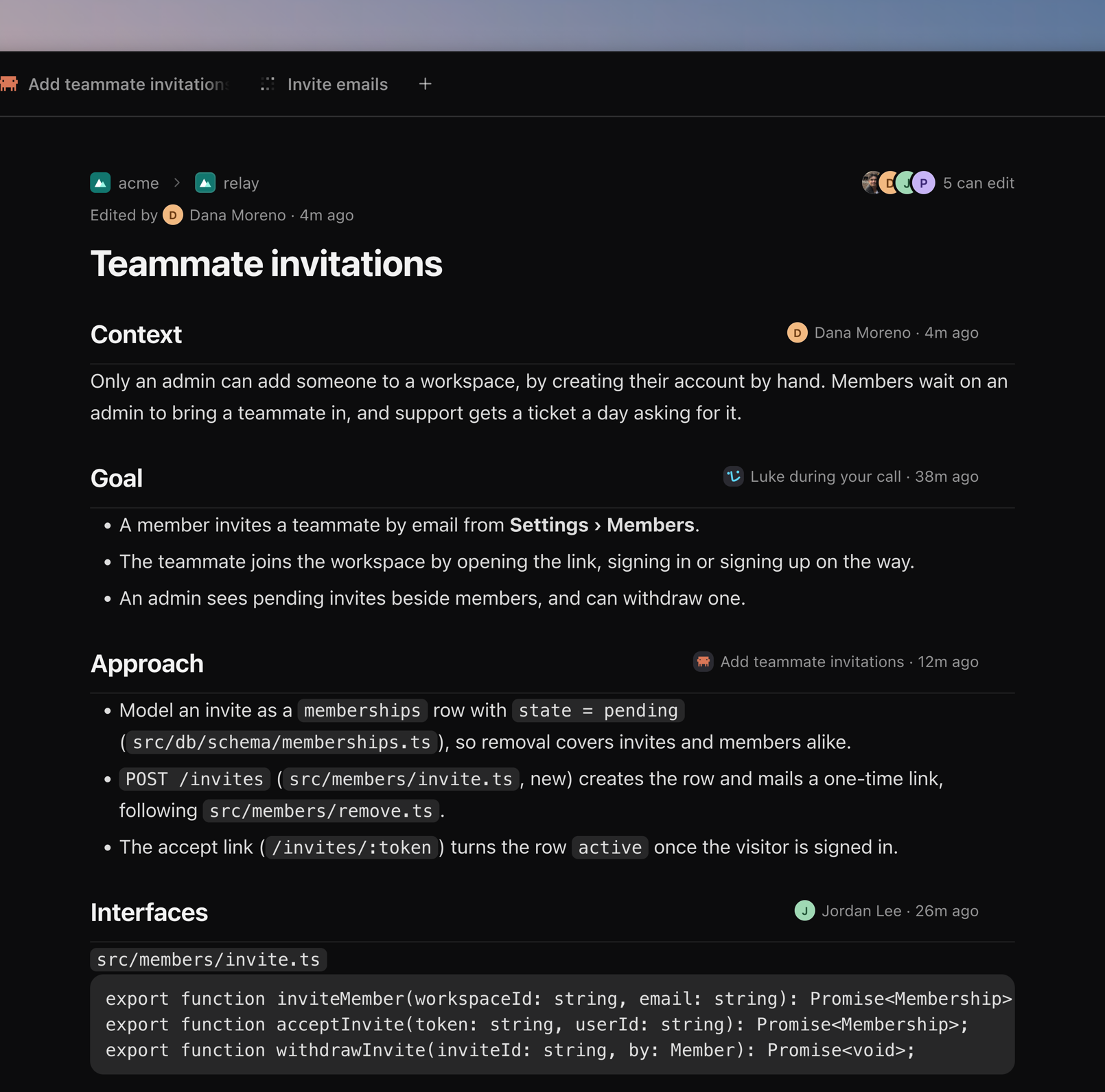Click the D avatar beside the Context heading
The height and width of the screenshot is (1092, 1105).
click(x=797, y=333)
